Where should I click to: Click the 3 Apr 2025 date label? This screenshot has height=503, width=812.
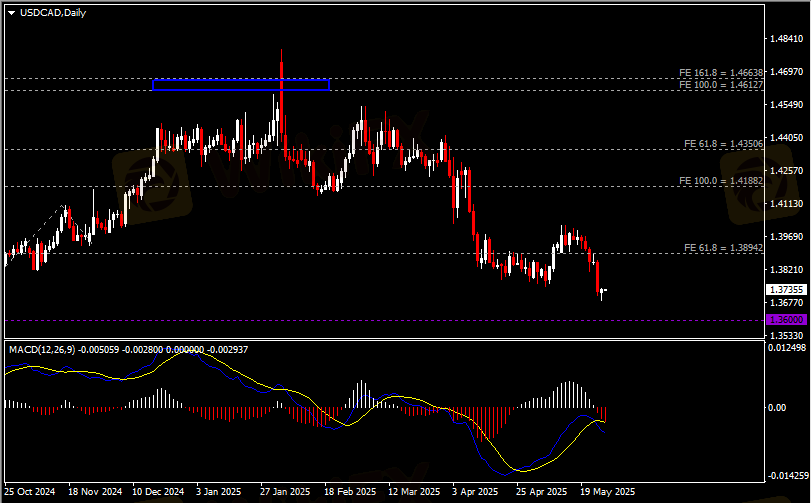click(x=475, y=492)
